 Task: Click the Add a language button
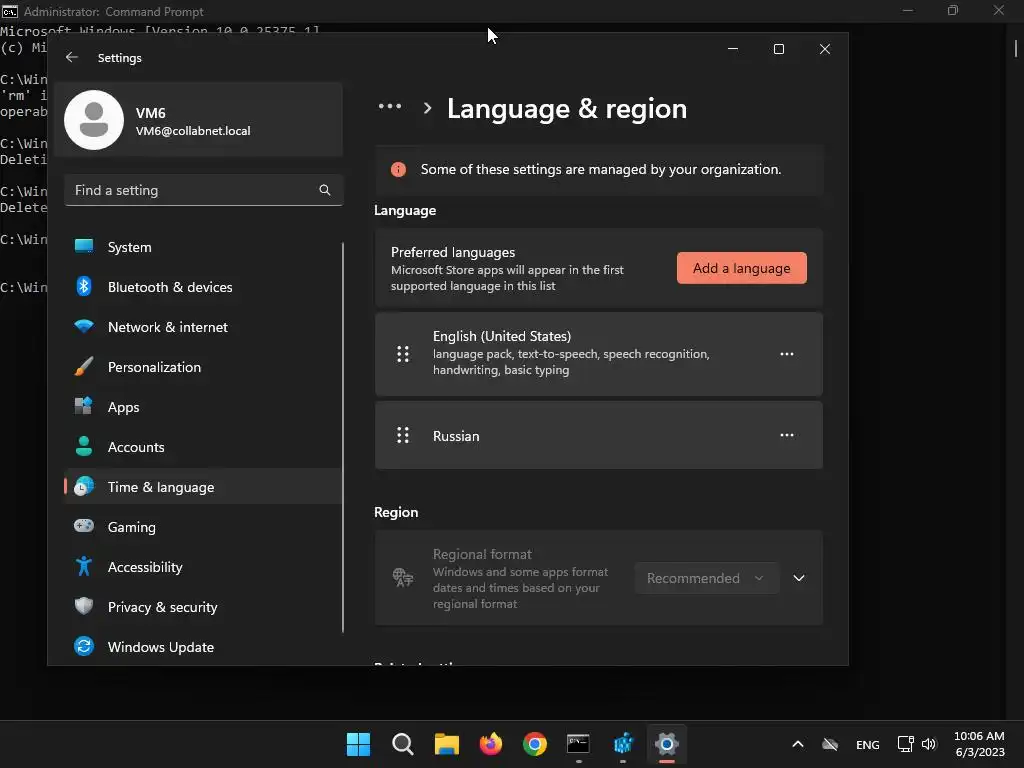coord(741,268)
